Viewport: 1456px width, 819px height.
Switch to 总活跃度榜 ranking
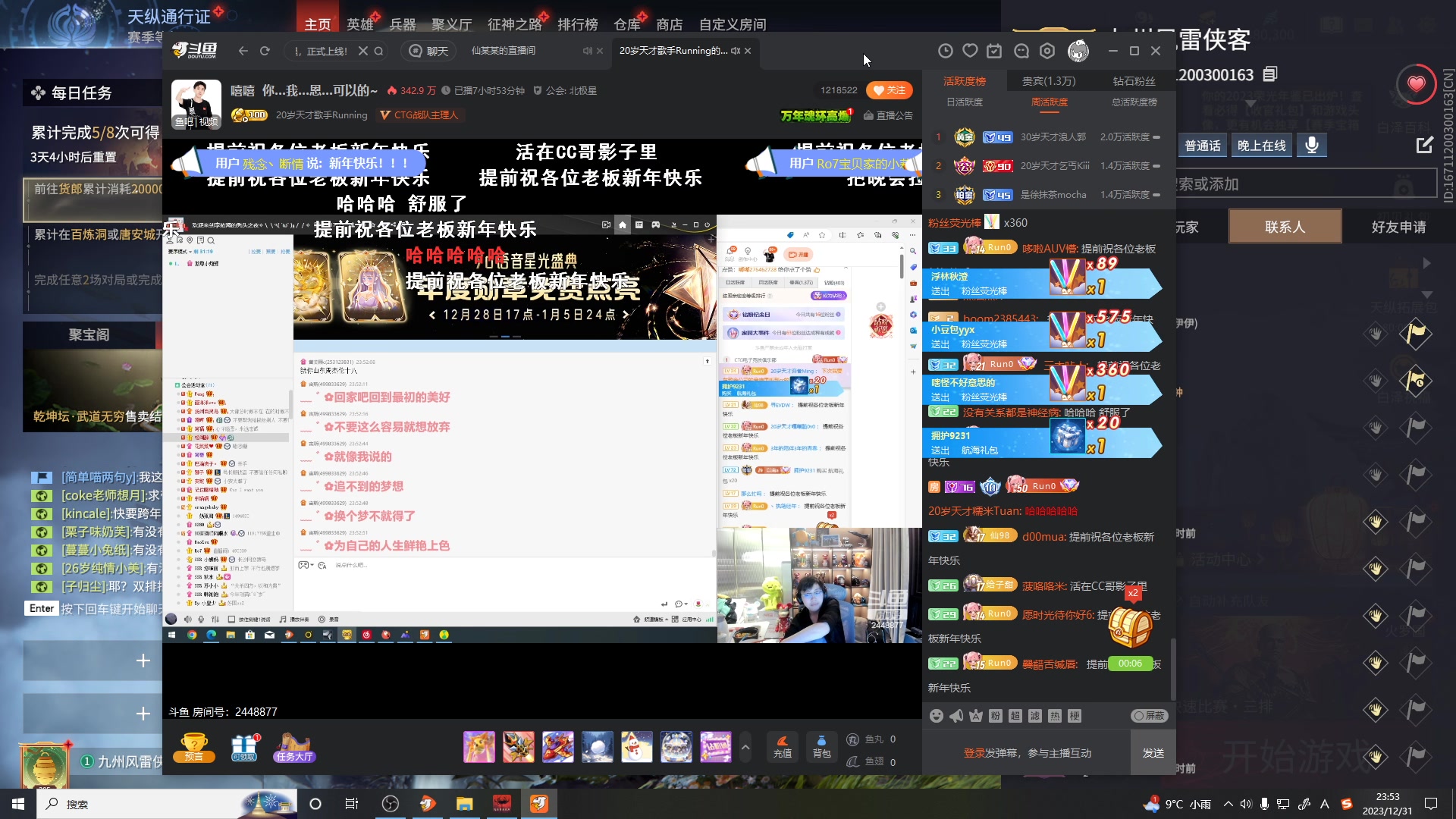pos(1134,102)
